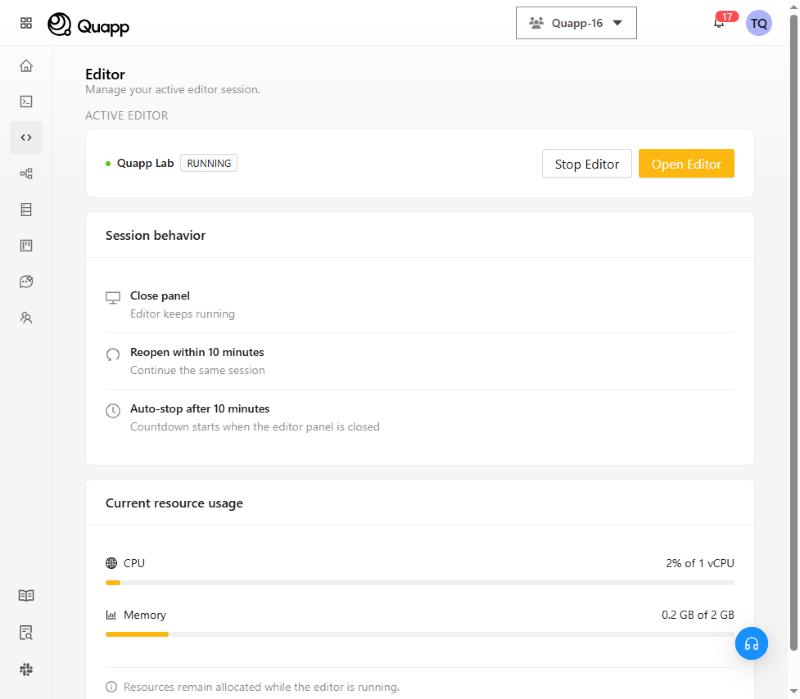Click the reload icon beside Reopen within 10 minutes
This screenshot has width=800, height=699.
click(113, 354)
